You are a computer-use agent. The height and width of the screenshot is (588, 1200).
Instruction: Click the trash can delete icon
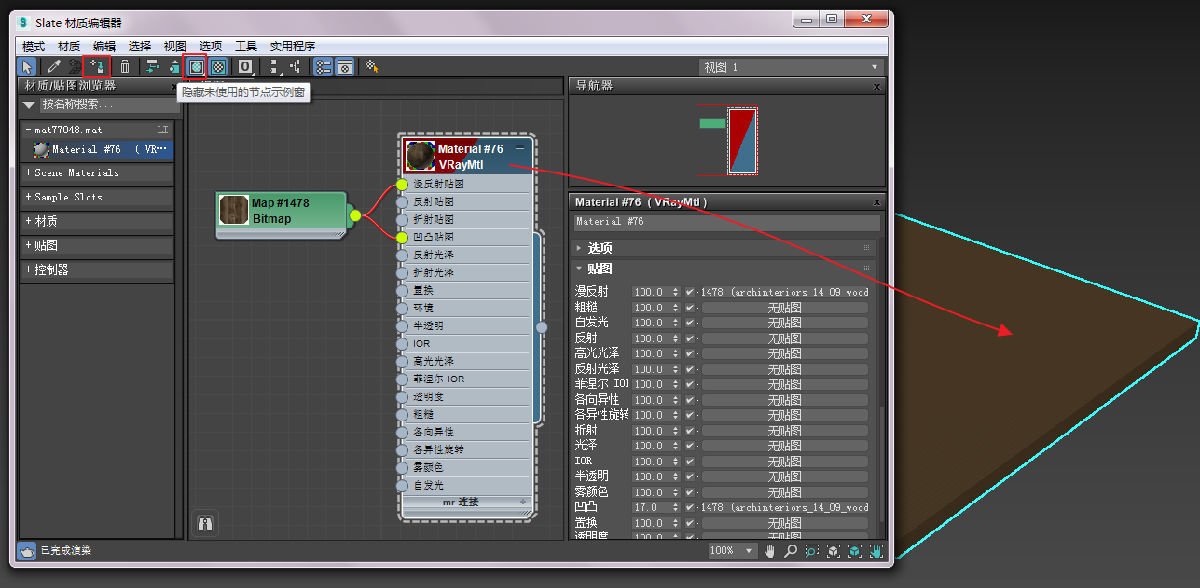(125, 67)
